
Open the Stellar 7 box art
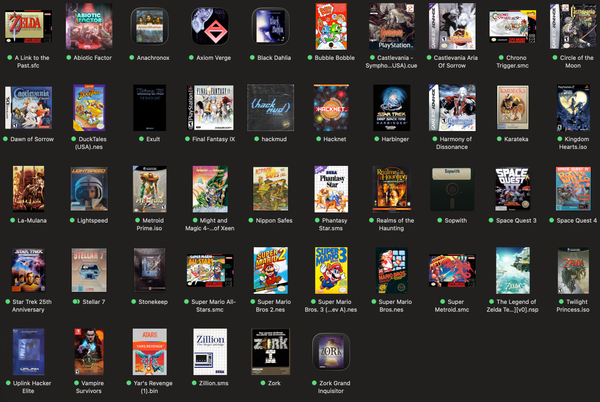[89, 270]
